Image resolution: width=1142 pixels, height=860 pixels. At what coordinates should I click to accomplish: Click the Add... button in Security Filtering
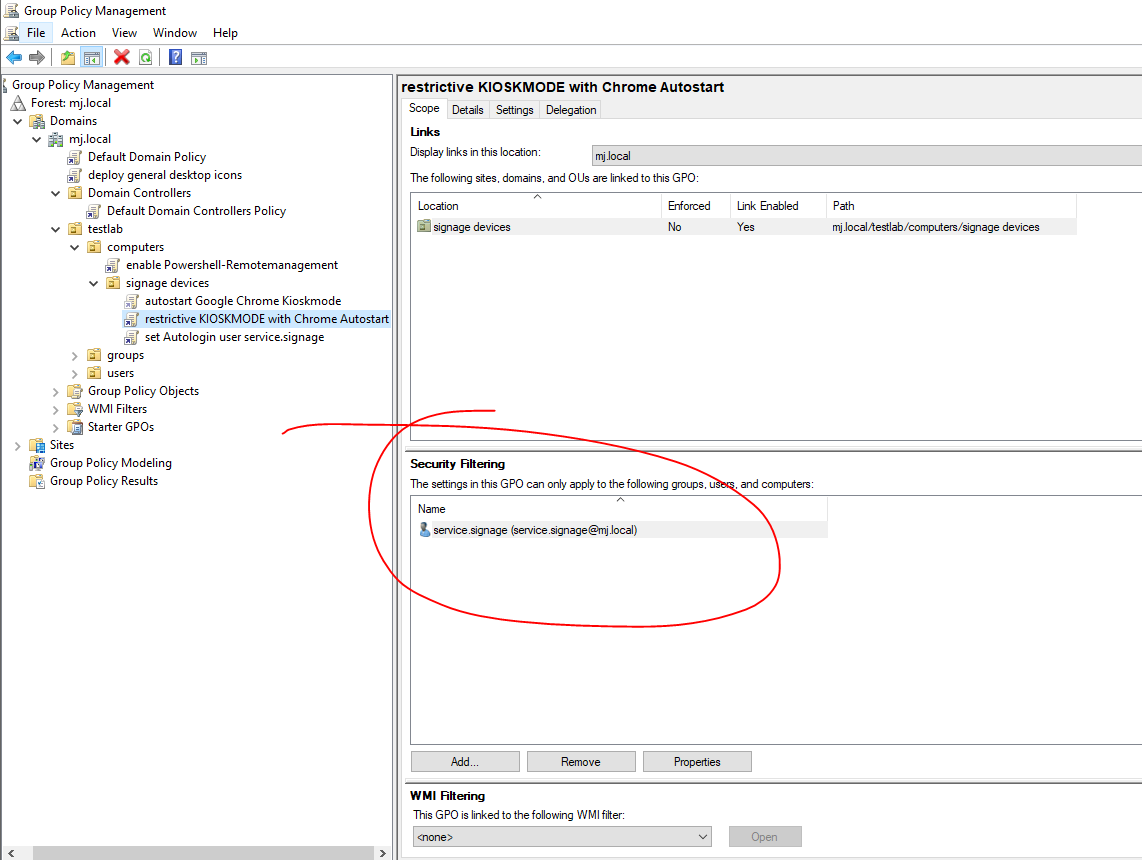tap(465, 762)
